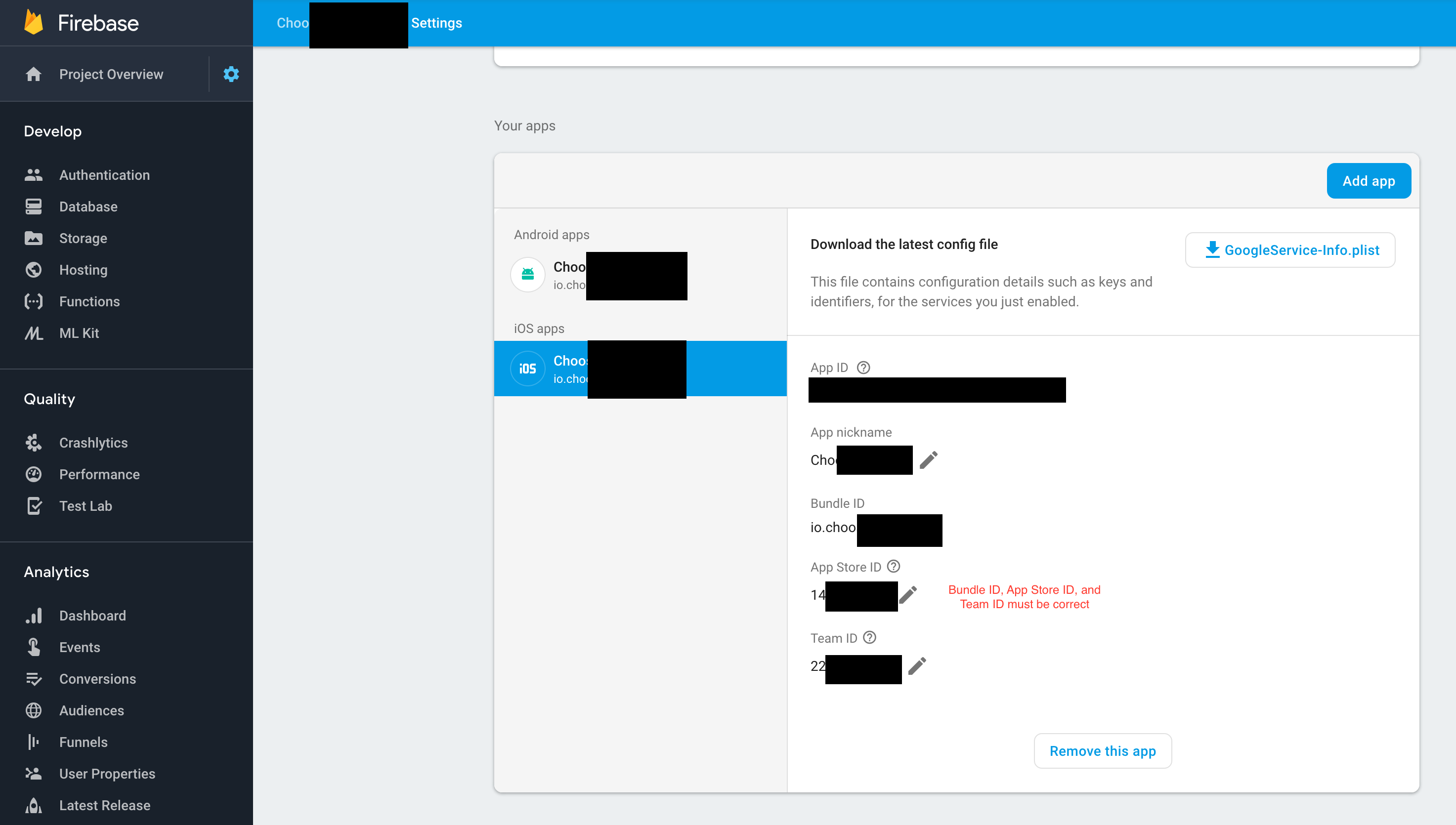Click the Test Lab checklist icon
The height and width of the screenshot is (825, 1456).
(34, 506)
